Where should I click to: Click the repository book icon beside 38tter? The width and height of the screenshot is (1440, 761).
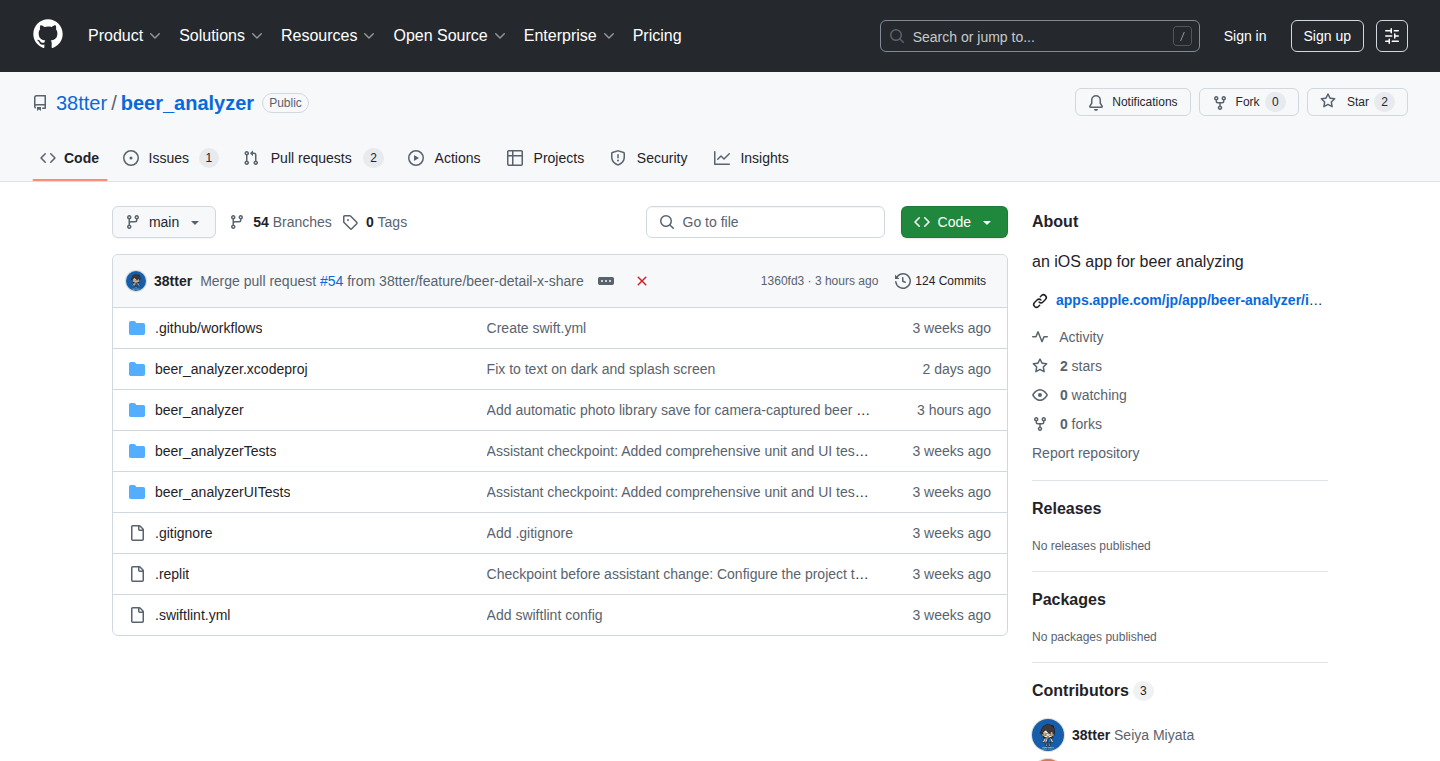(40, 103)
